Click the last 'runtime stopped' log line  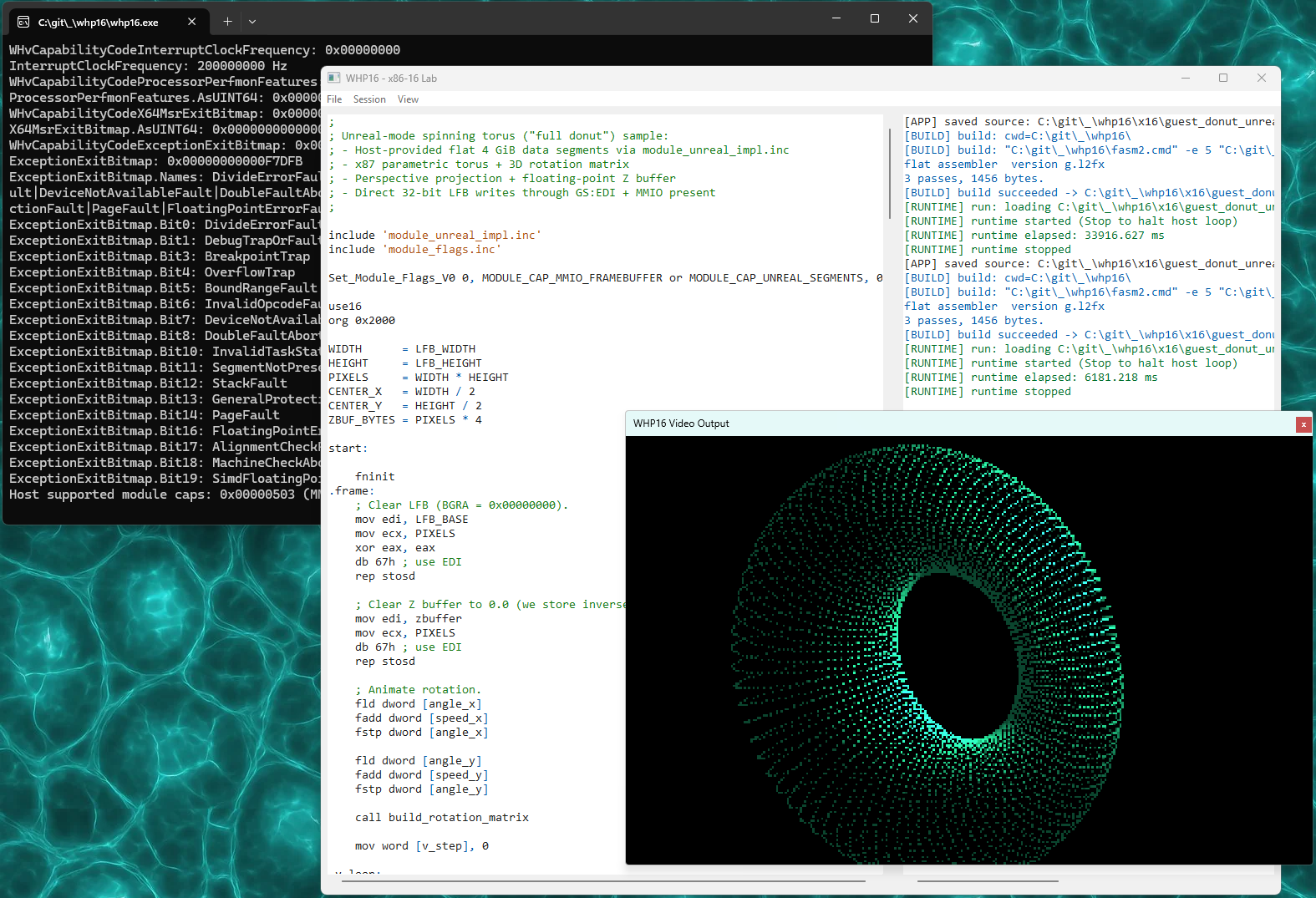(x=988, y=392)
